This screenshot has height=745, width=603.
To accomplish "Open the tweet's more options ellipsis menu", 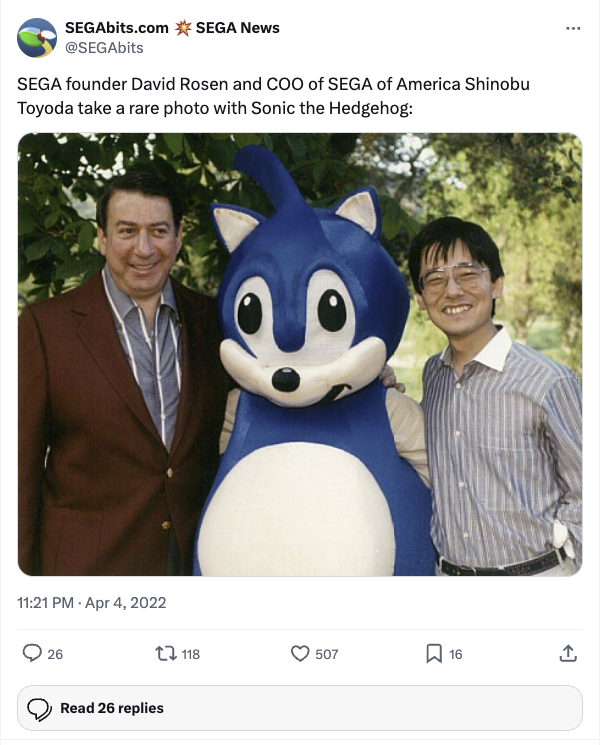I will [573, 28].
